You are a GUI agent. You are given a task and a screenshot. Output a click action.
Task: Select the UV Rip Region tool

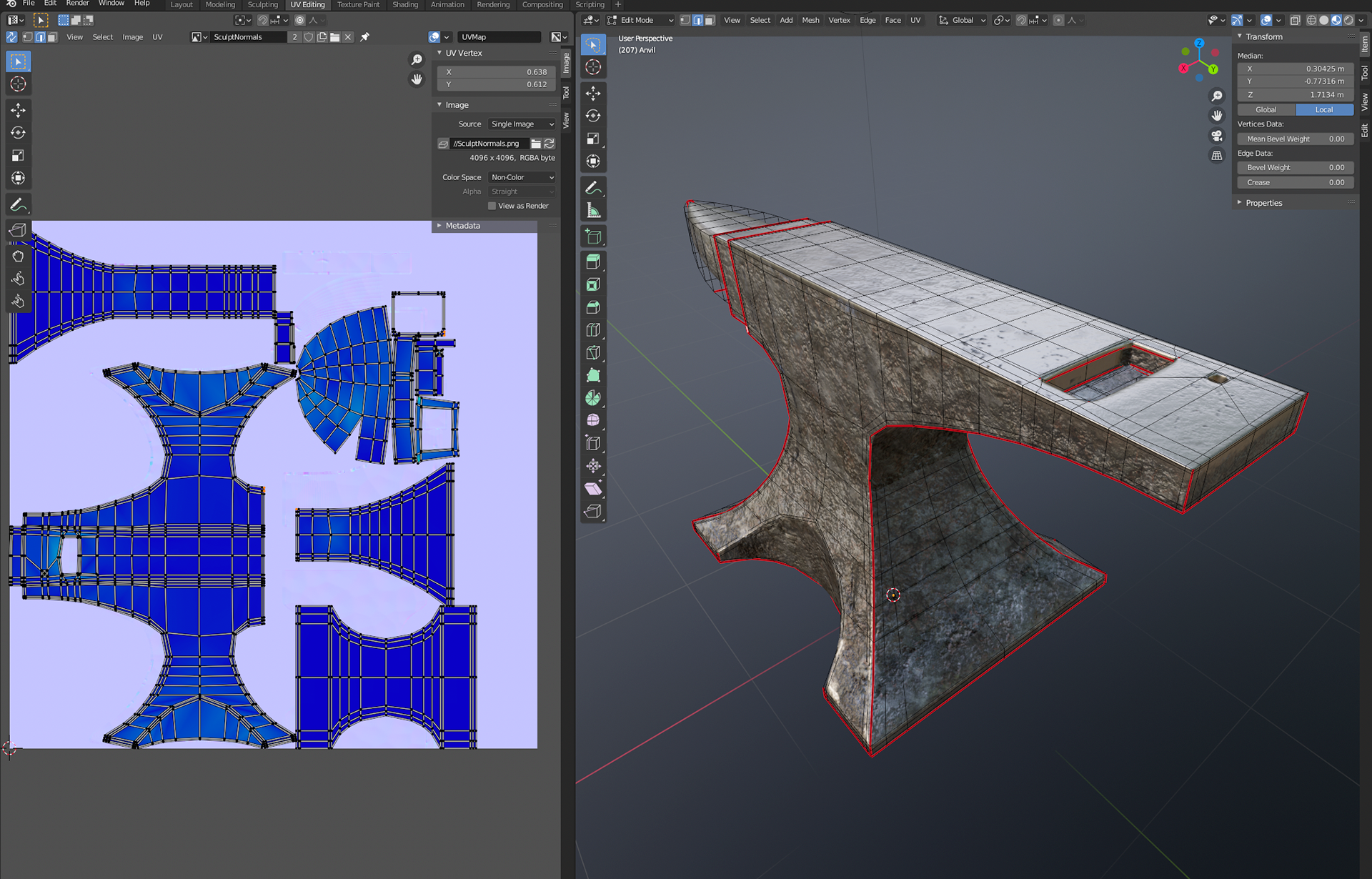pos(19,230)
